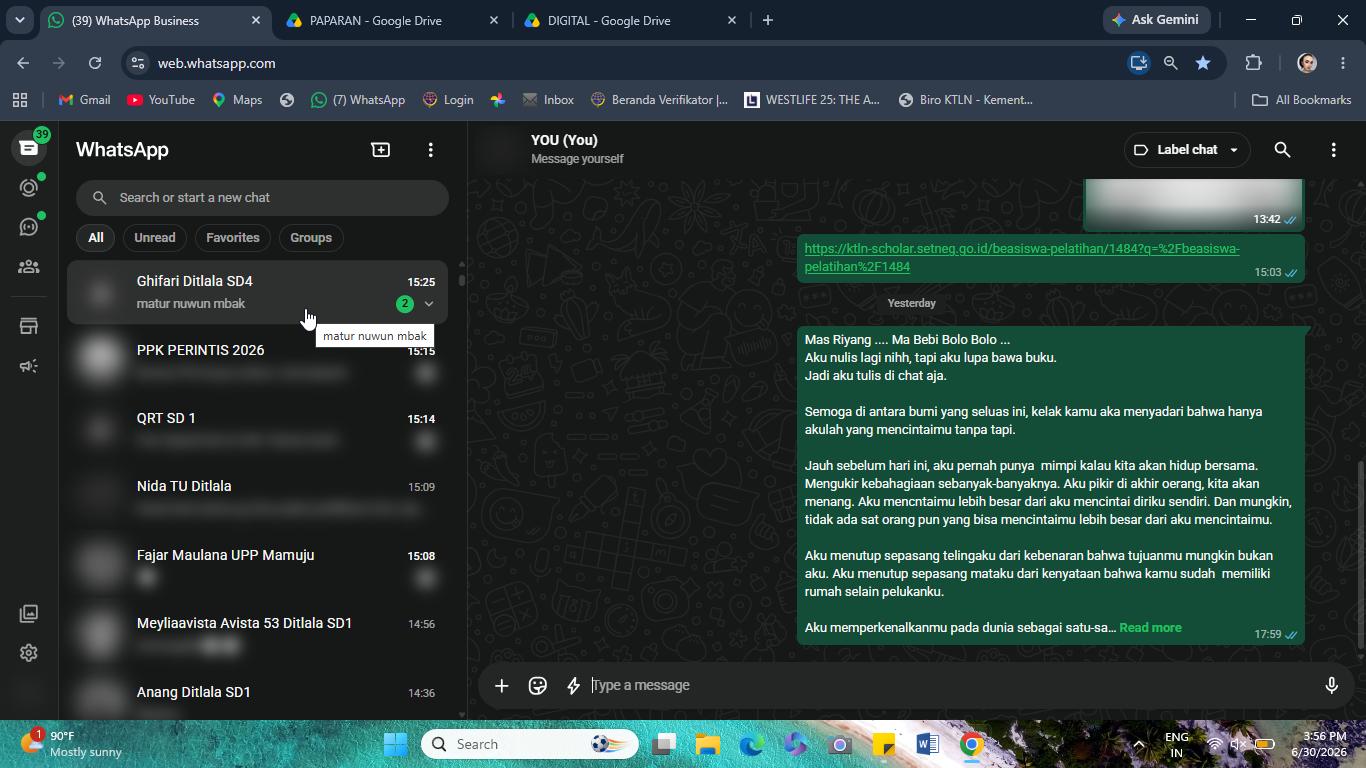Click the Type a message input box
The width and height of the screenshot is (1366, 768).
950,685
